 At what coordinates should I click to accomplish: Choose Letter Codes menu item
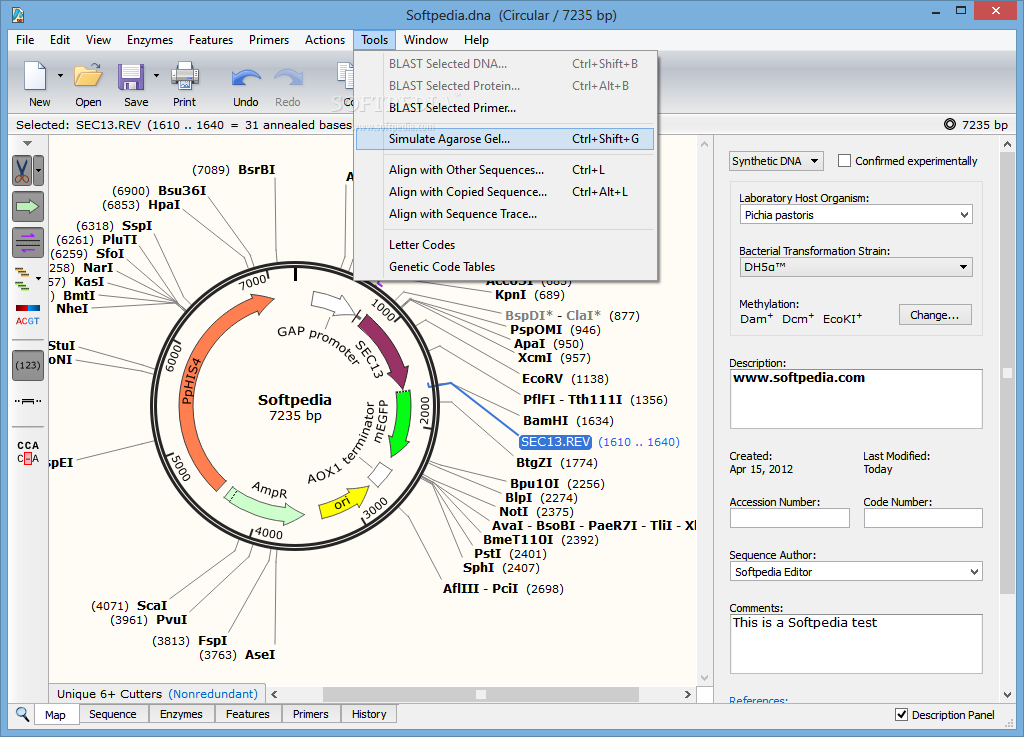coord(505,245)
